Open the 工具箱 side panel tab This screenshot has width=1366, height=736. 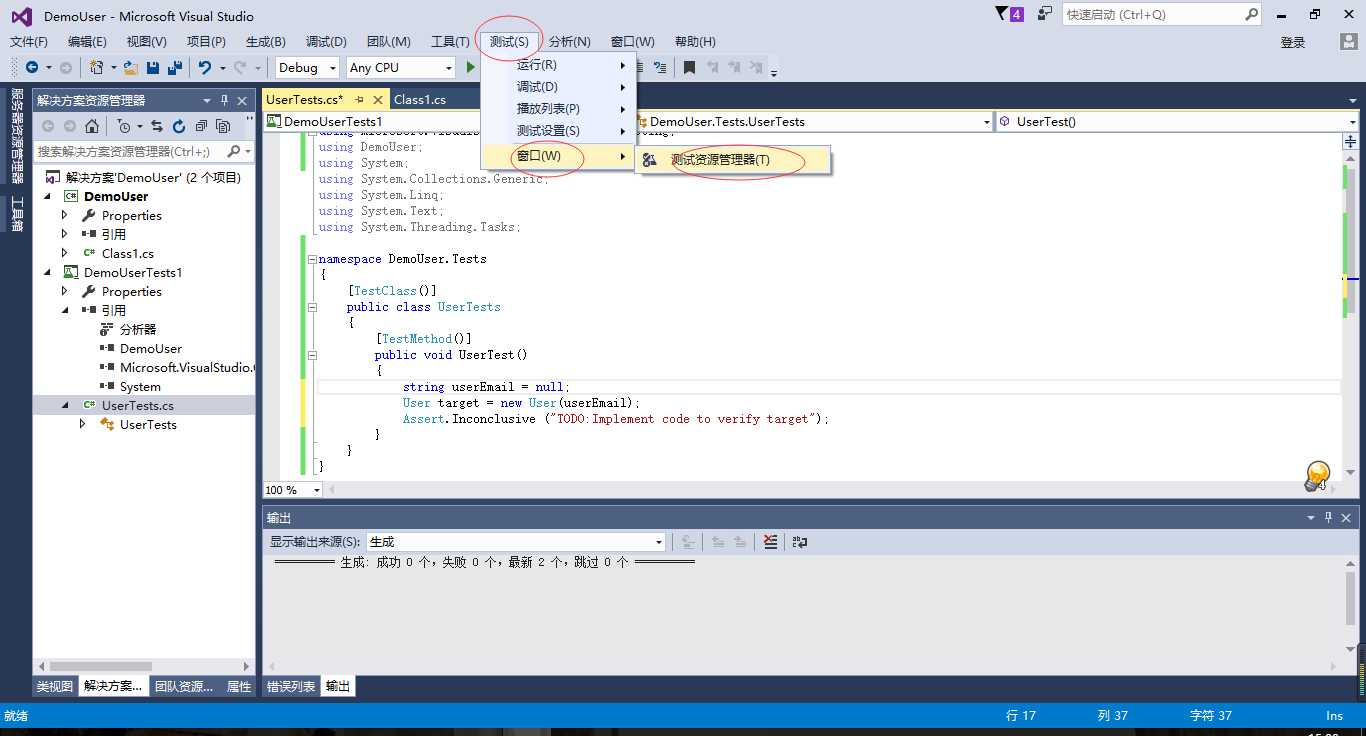coord(17,213)
